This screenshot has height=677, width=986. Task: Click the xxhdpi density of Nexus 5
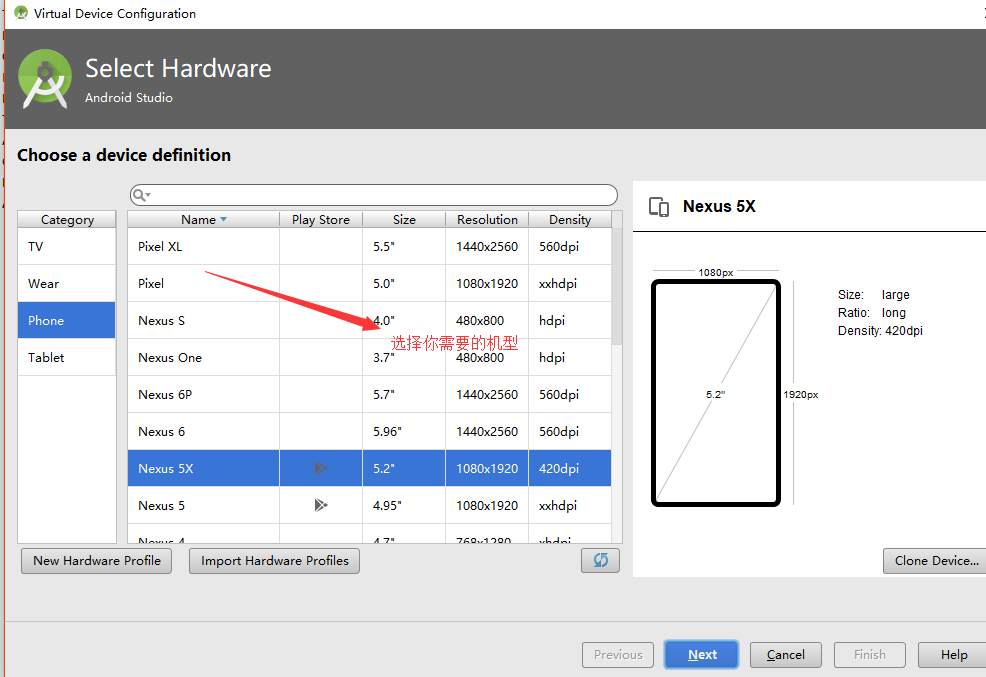point(558,506)
